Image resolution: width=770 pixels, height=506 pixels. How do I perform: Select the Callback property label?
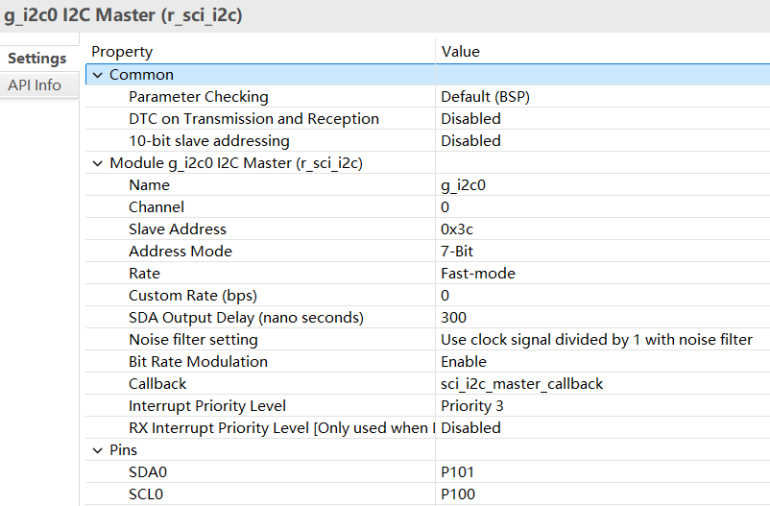click(x=158, y=384)
